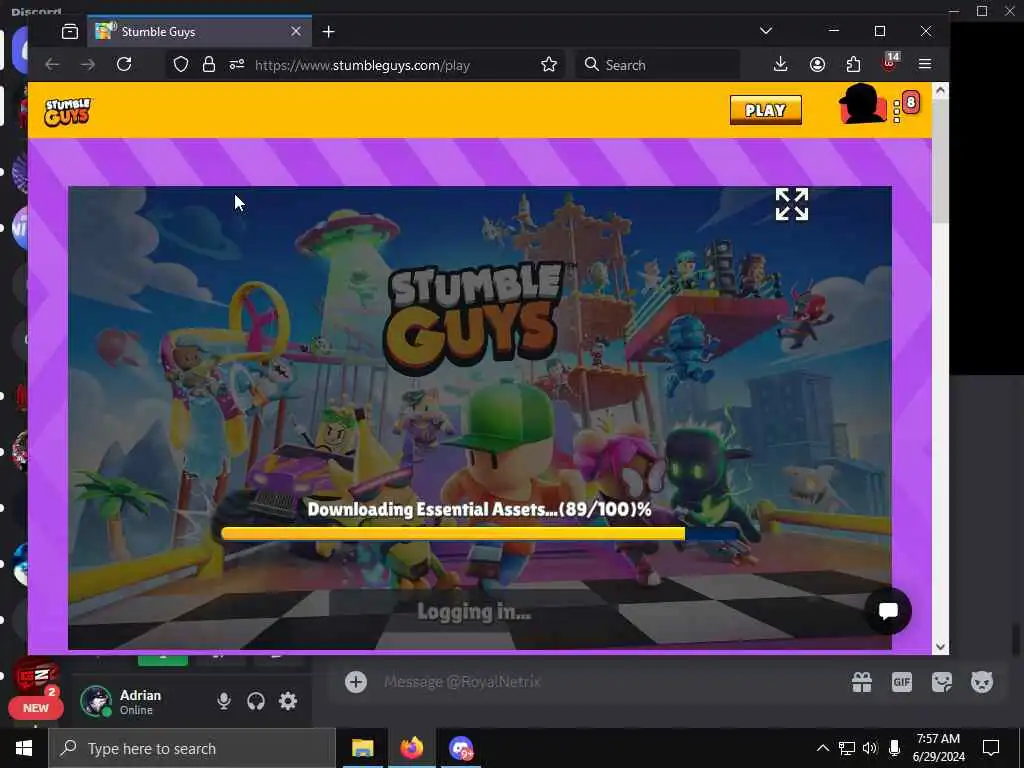Click the Message @RoyalNetrix field
This screenshot has height=768, width=1024.
click(462, 682)
